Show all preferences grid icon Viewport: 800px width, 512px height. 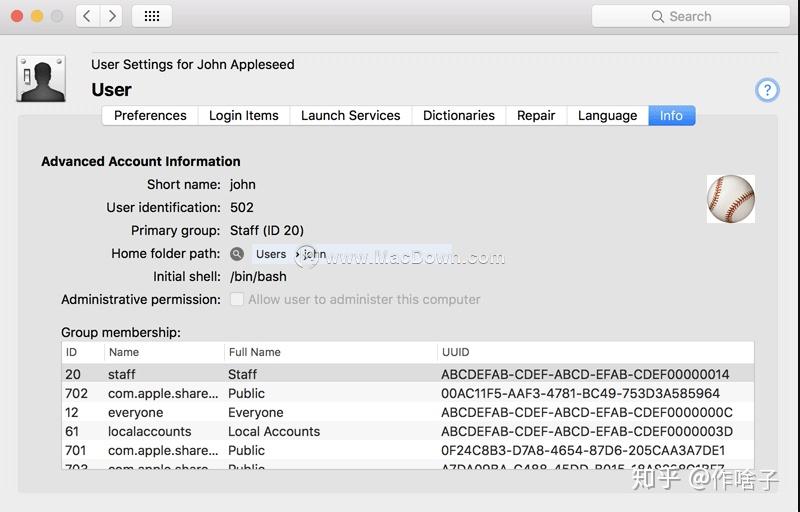tap(152, 16)
